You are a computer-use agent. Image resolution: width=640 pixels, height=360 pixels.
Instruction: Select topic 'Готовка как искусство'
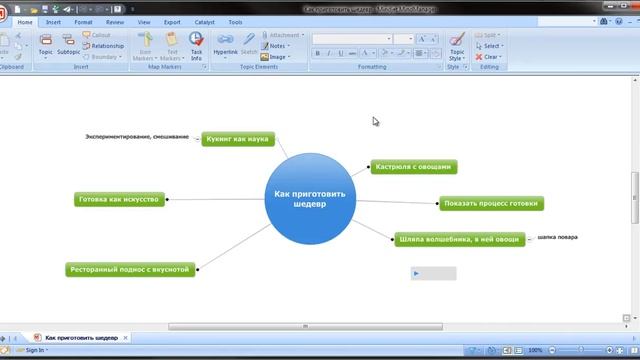click(119, 200)
